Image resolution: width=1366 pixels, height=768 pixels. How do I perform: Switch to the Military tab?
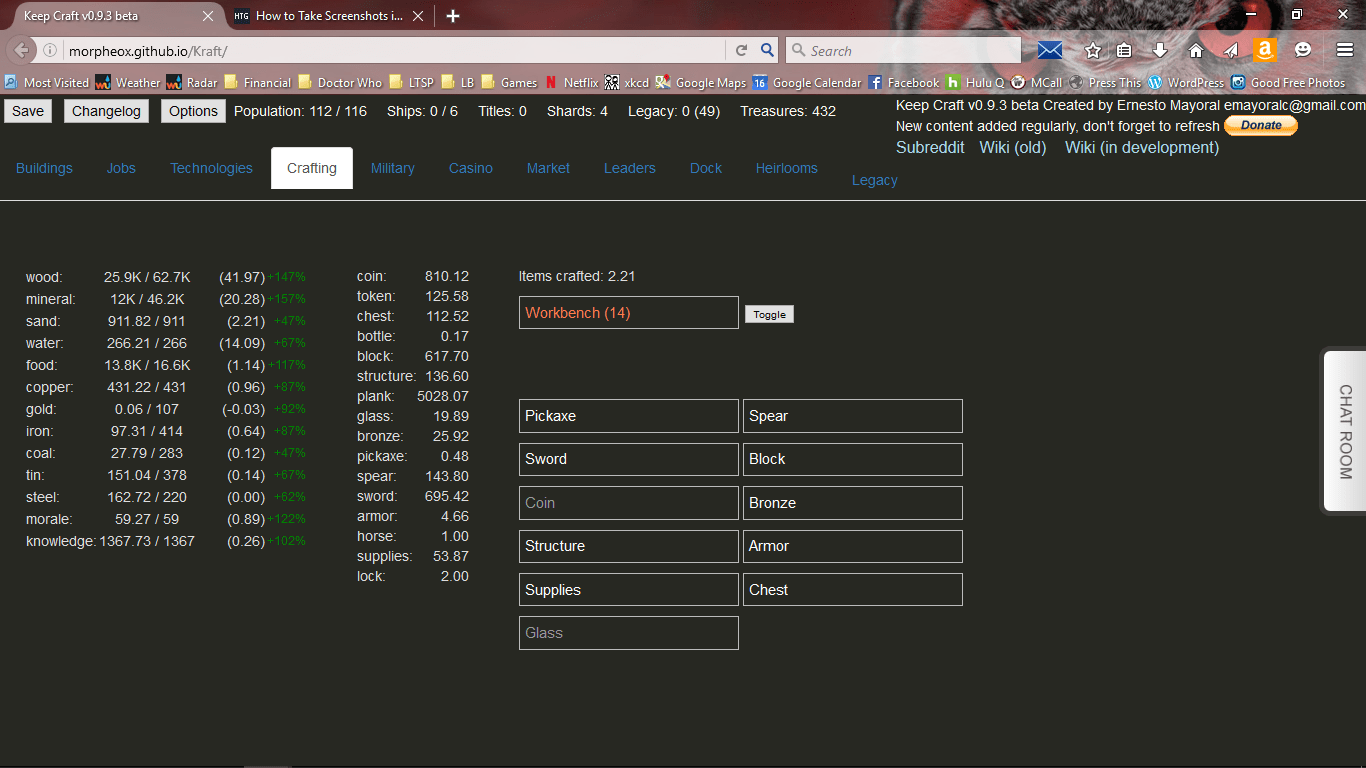pos(392,168)
